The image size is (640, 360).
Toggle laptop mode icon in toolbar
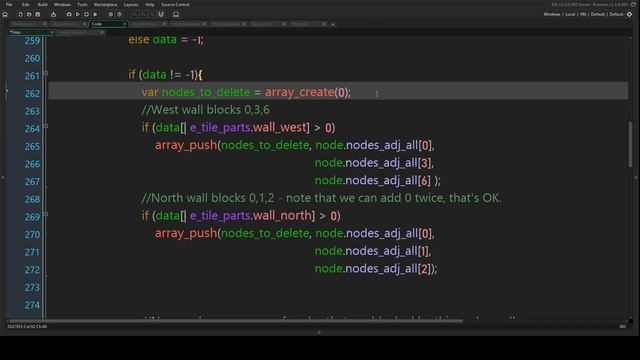tap(176, 14)
